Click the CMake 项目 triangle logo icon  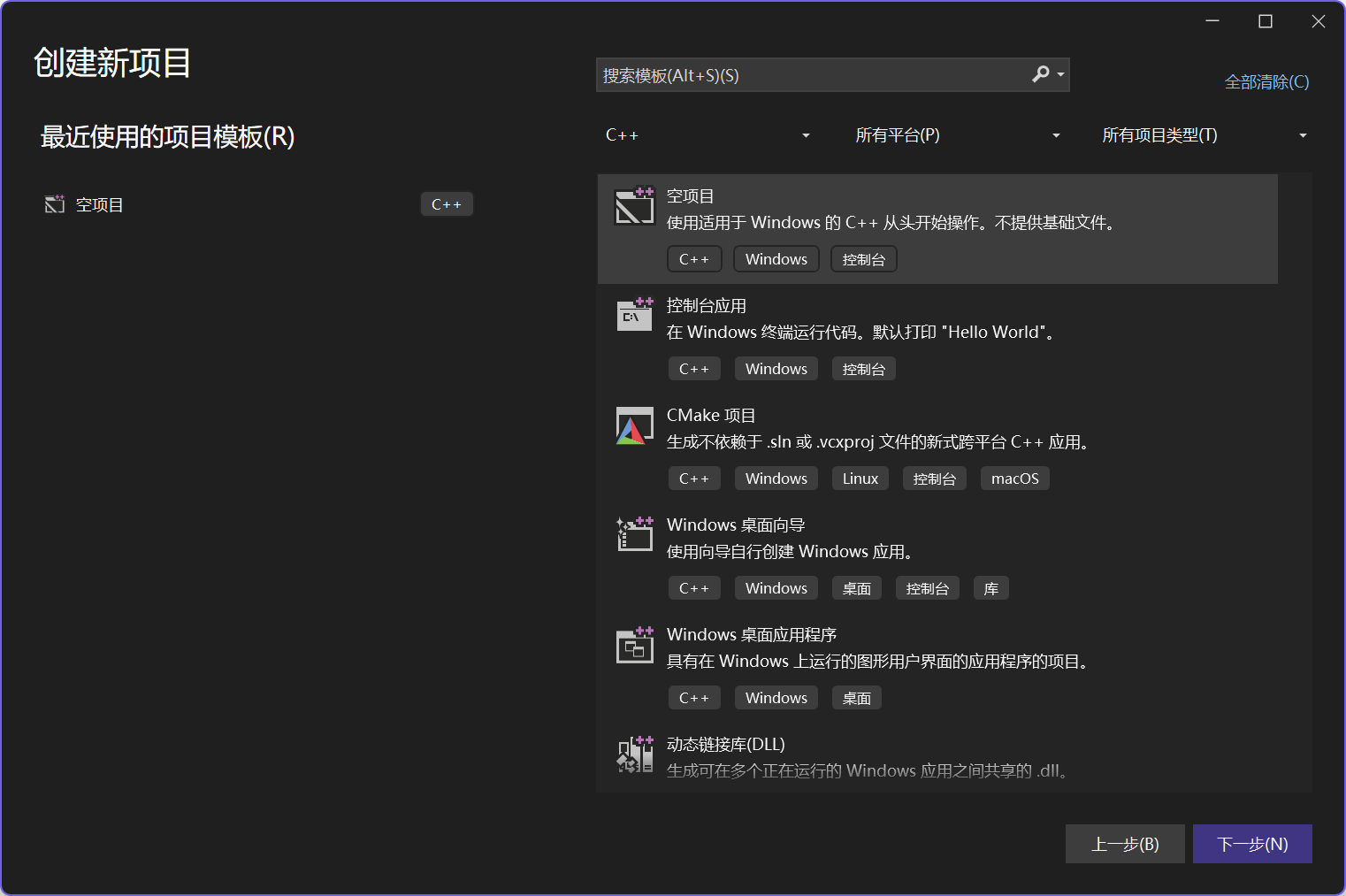click(634, 425)
